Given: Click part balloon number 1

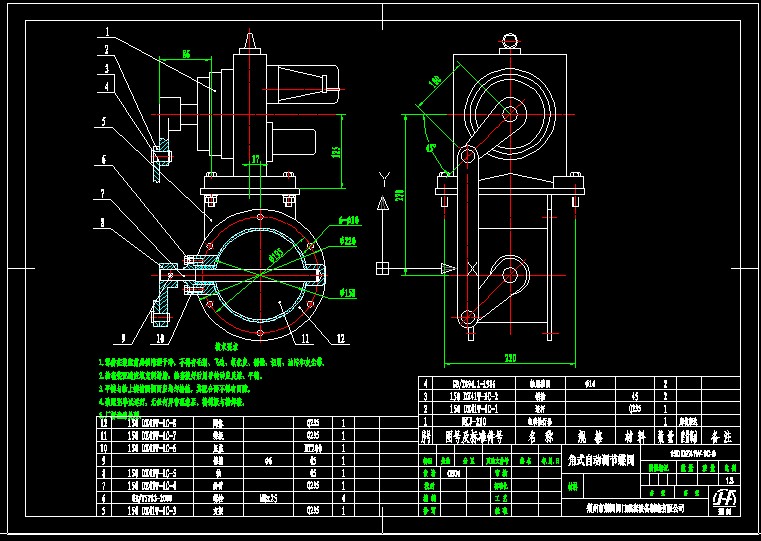Looking at the screenshot, I should point(103,31).
